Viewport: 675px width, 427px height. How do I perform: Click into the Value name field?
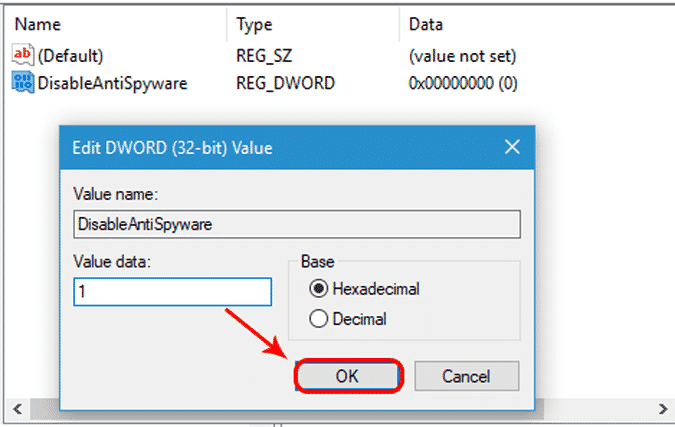(x=297, y=224)
